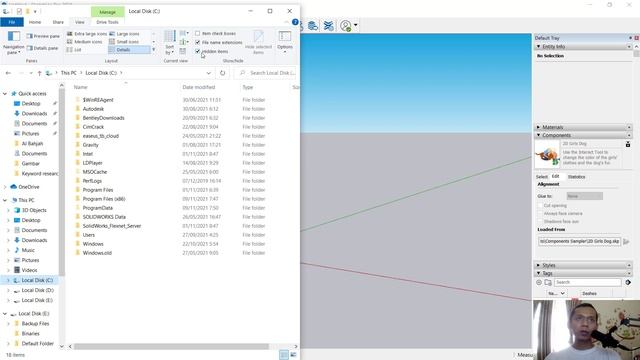Click the Options button in ribbon
This screenshot has height=360, width=640.
284,42
